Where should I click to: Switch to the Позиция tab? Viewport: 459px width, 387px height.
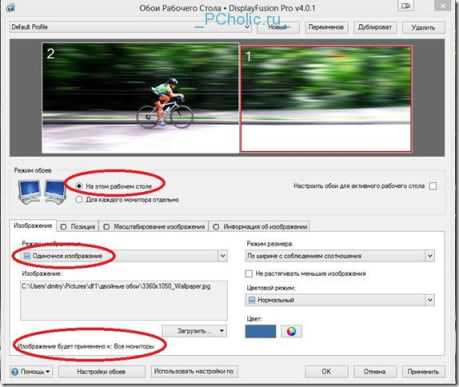(78, 227)
